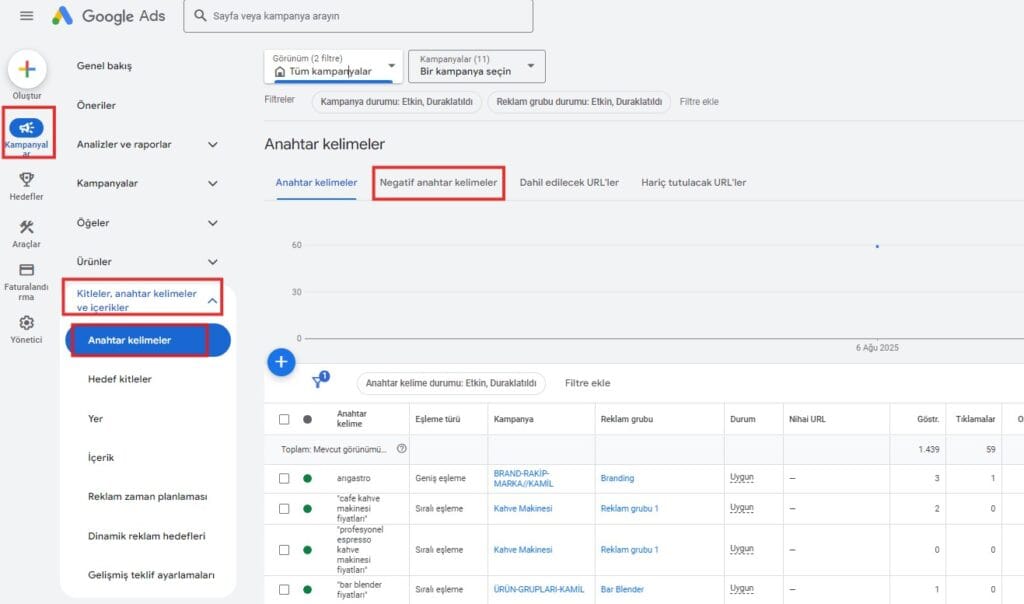This screenshot has width=1024, height=604.
Task: Expand the Öğeler section
Action: [213, 223]
